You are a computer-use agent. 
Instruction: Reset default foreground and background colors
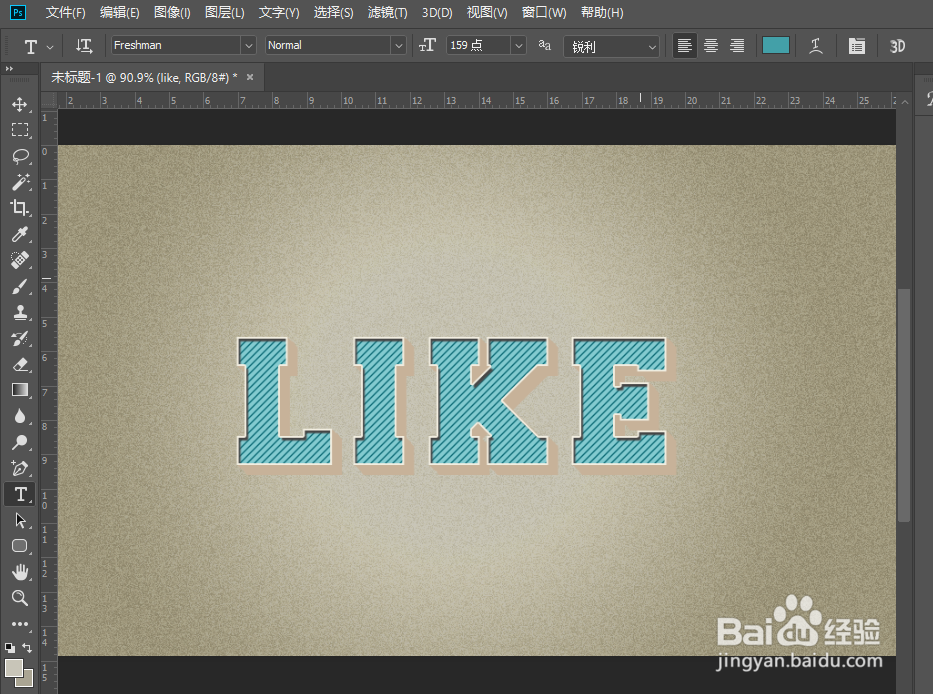pyautogui.click(x=10, y=648)
